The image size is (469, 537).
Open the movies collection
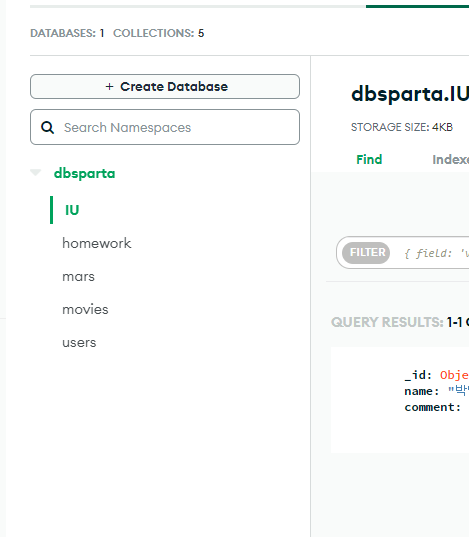85,310
